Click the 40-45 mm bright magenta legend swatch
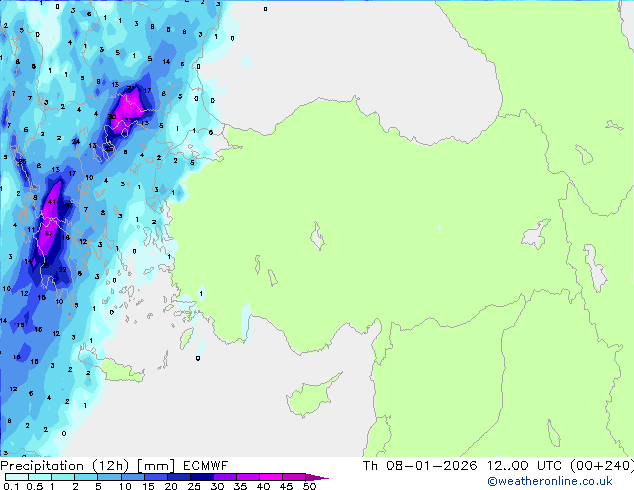This screenshot has height=490, width=634. pos(271,477)
